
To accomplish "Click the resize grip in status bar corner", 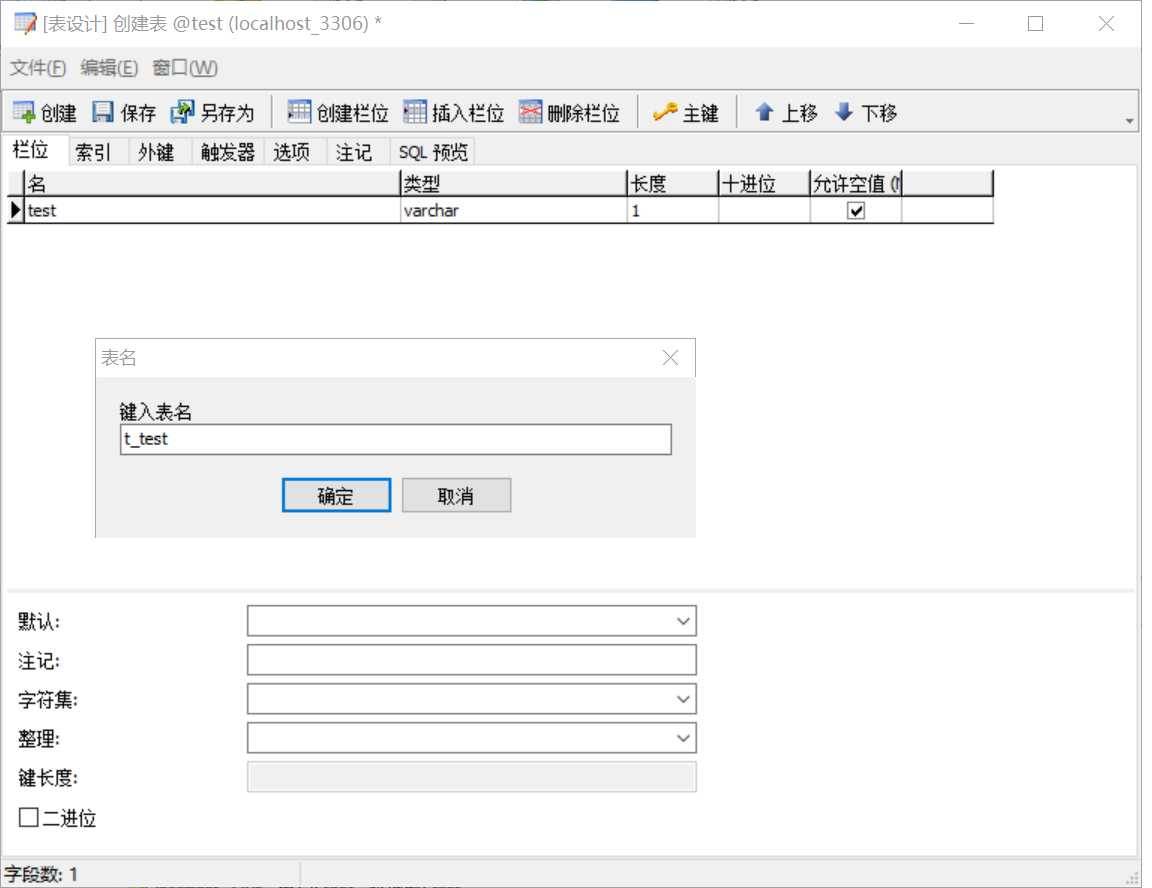I will pos(1132,878).
